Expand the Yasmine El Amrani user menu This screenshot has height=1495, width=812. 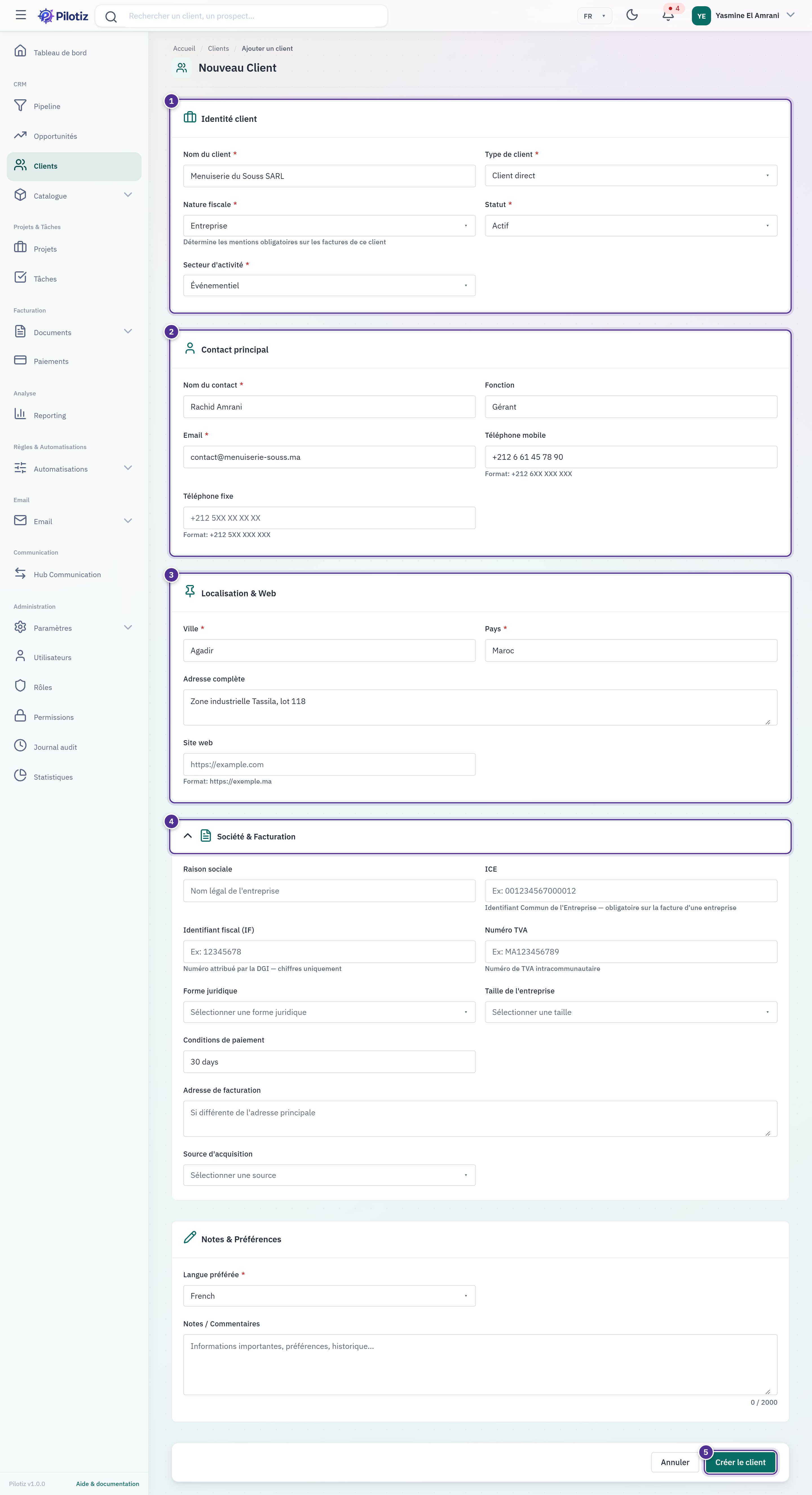click(x=791, y=15)
